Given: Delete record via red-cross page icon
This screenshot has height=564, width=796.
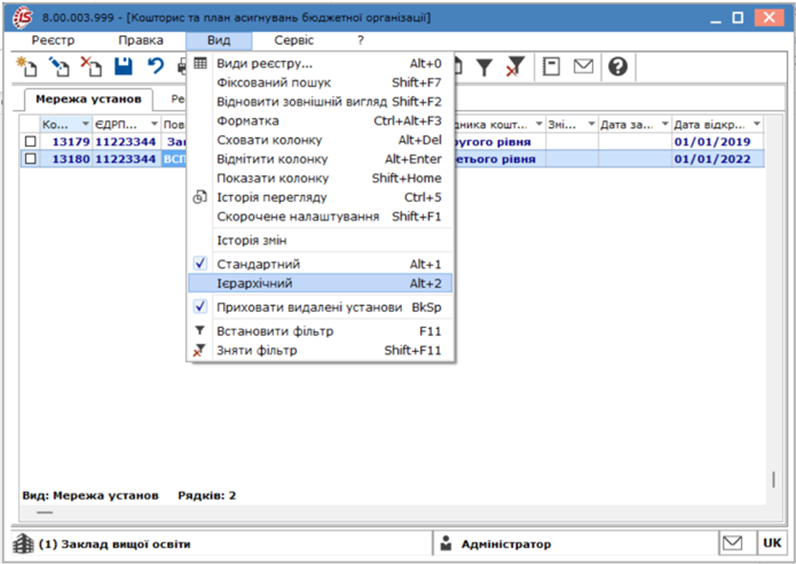Looking at the screenshot, I should pyautogui.click(x=91, y=67).
